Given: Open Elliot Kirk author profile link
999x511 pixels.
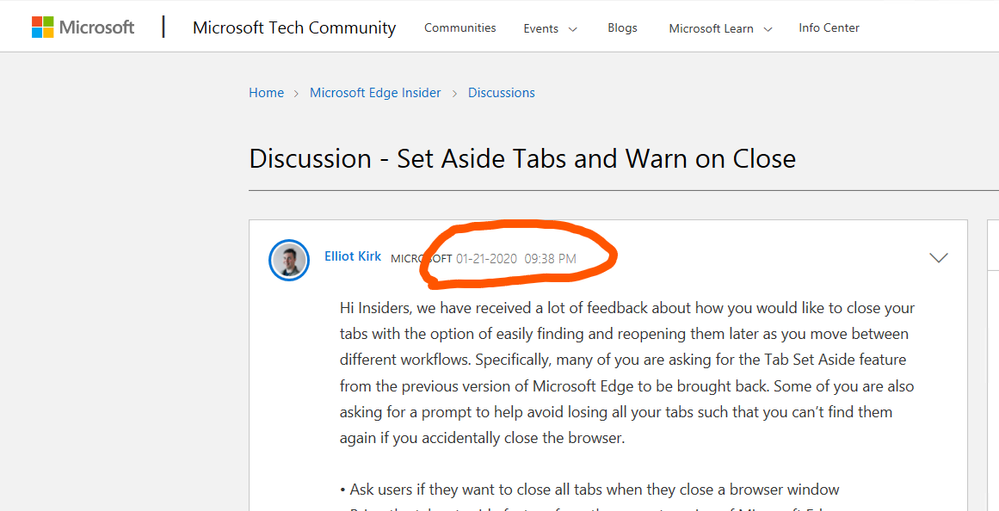Looking at the screenshot, I should pyautogui.click(x=353, y=256).
